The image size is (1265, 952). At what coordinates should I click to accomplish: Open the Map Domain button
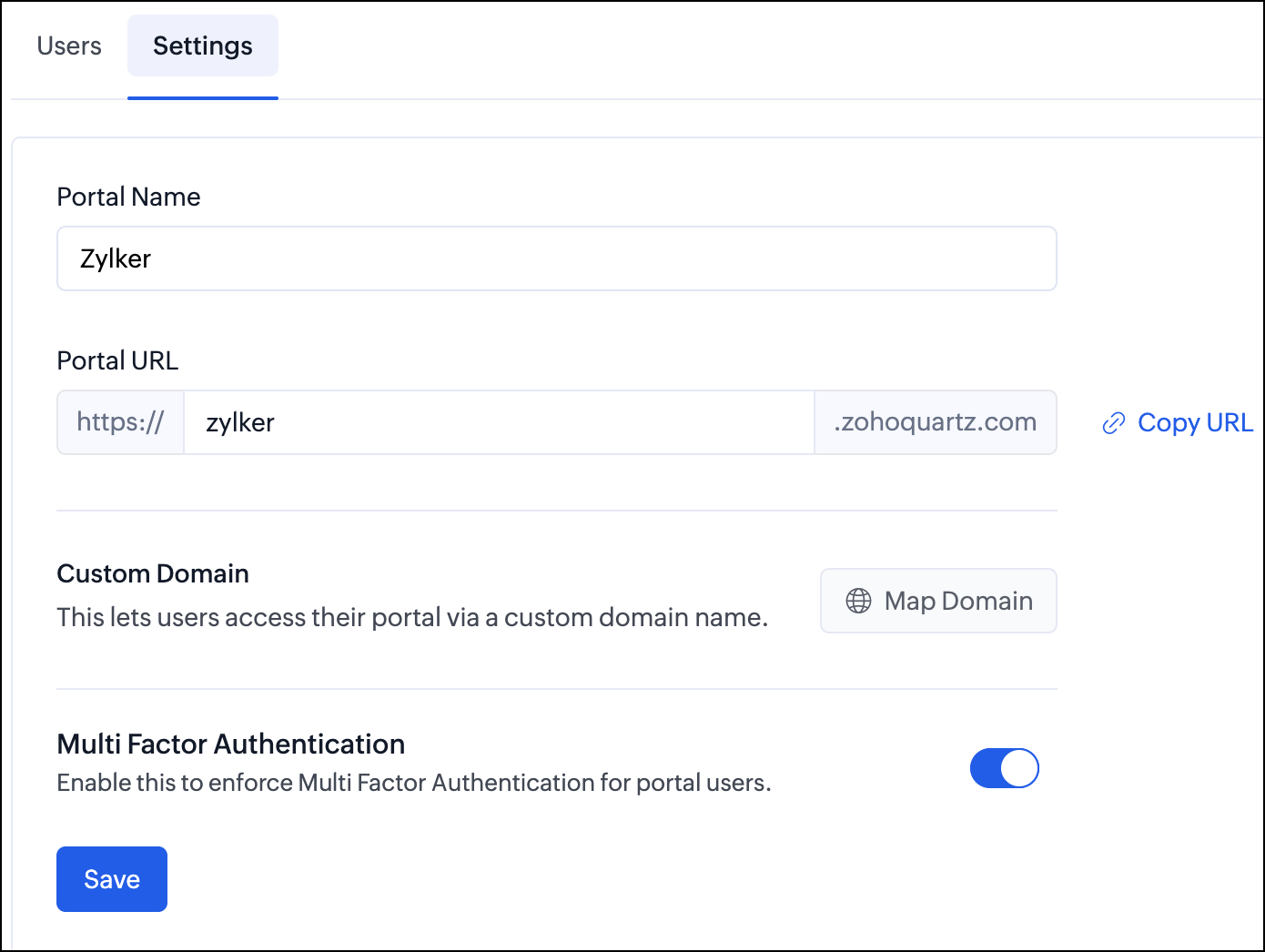pos(938,601)
